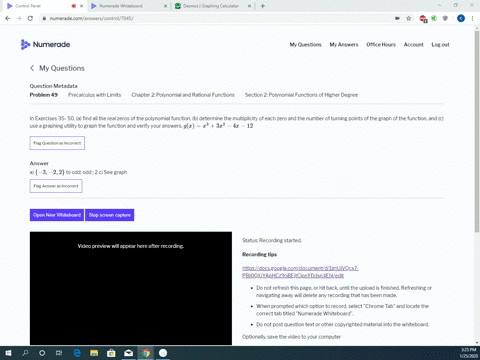Close the Desmos Graphing Calculator tab
480x360 pixels.
point(249,6)
